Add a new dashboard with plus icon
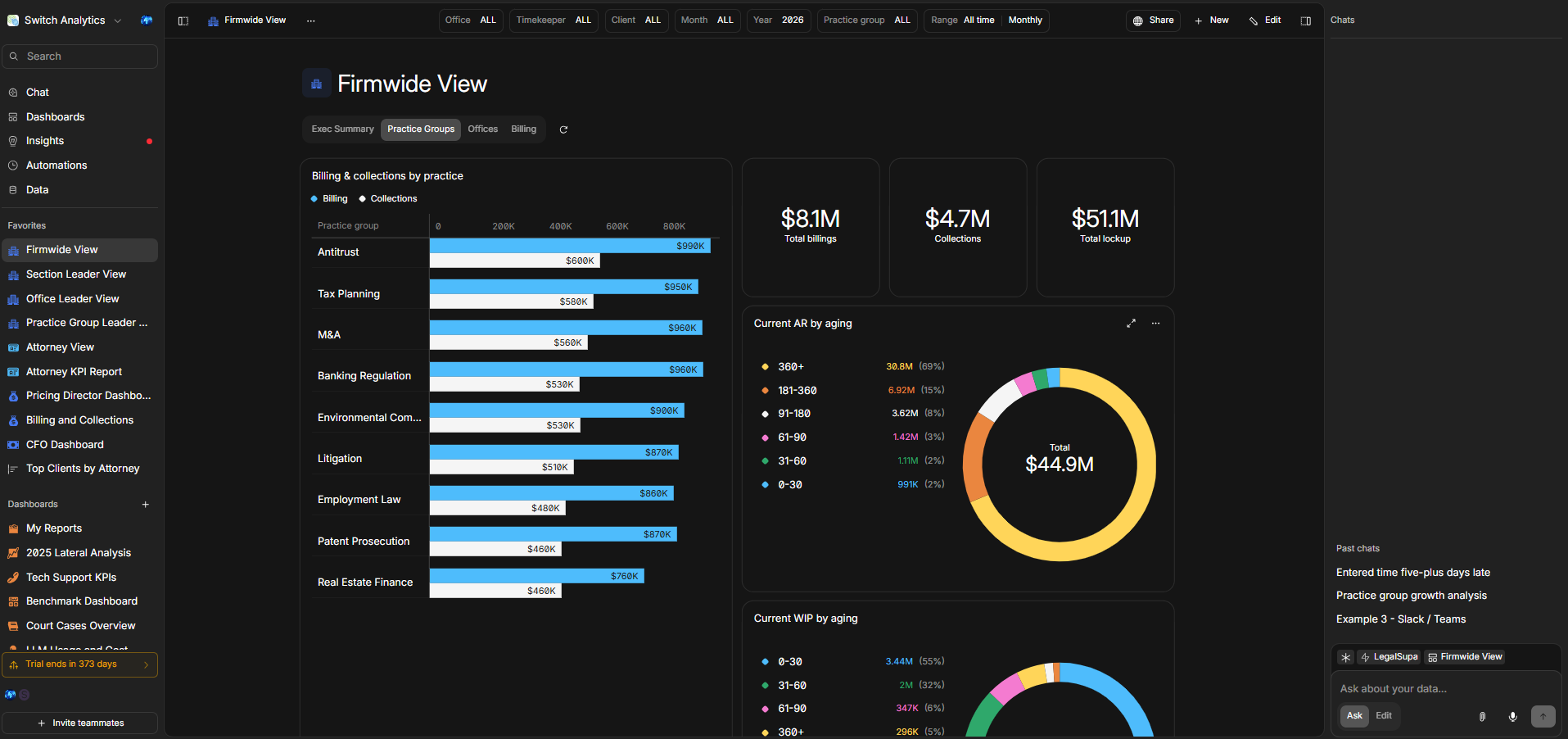This screenshot has height=739, width=1568. point(146,505)
